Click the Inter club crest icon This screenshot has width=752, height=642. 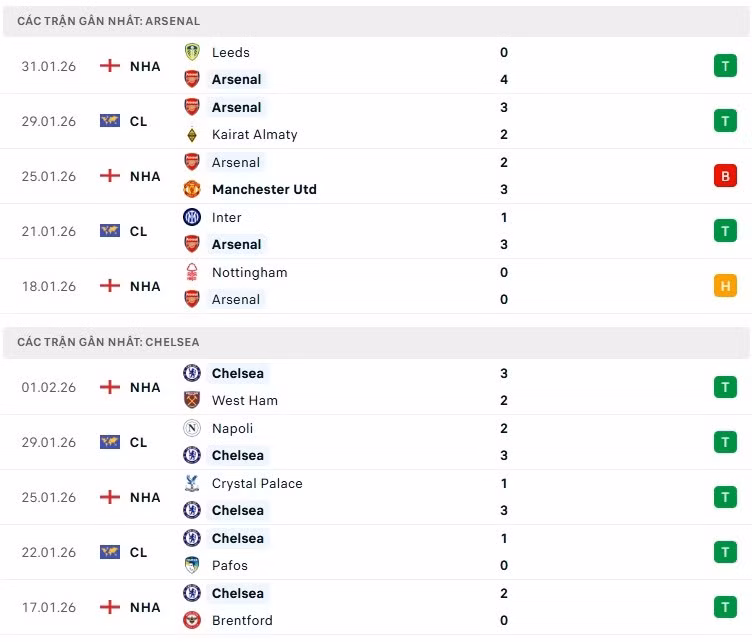pos(192,217)
